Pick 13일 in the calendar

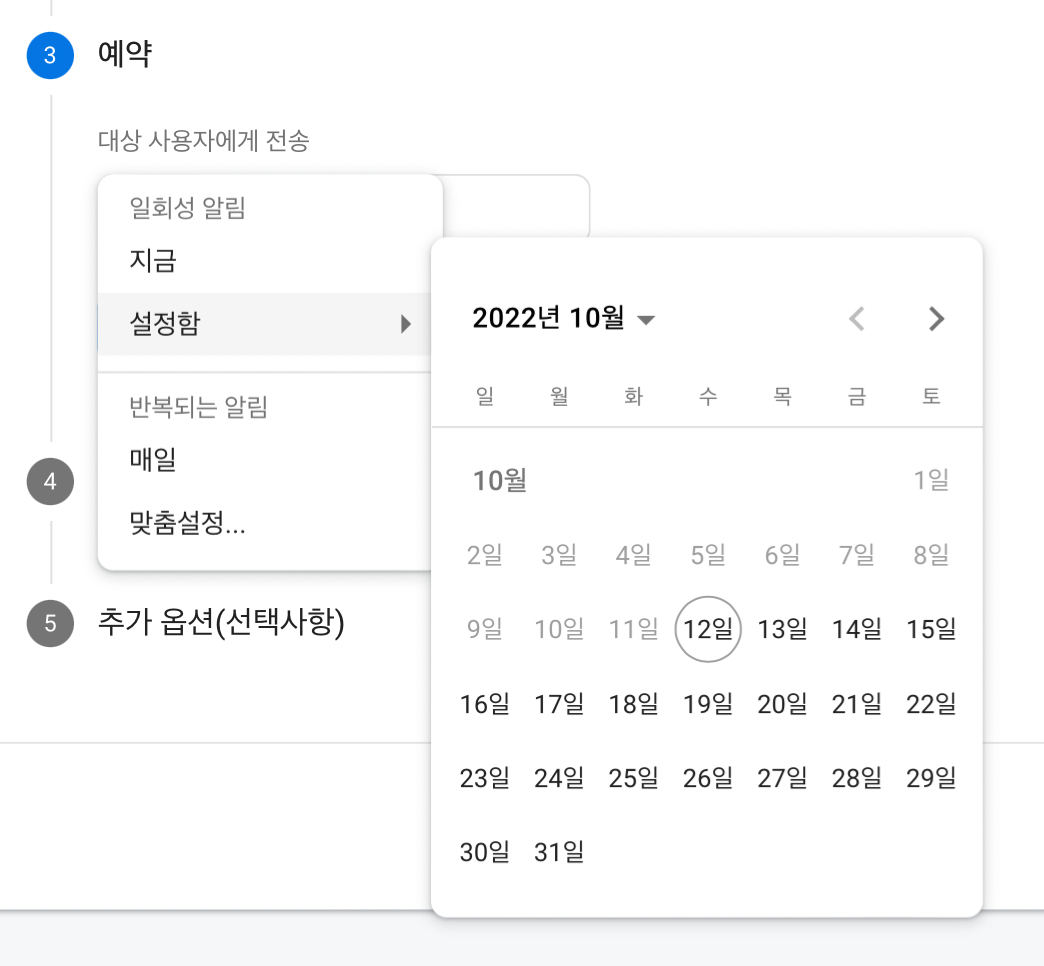(782, 629)
